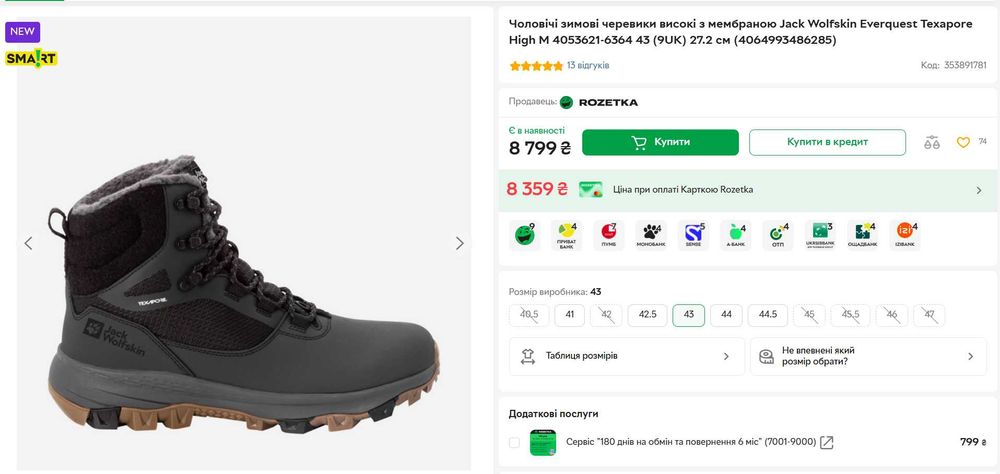Click the compare scales icon
The width and height of the screenshot is (1000, 474).
[932, 142]
